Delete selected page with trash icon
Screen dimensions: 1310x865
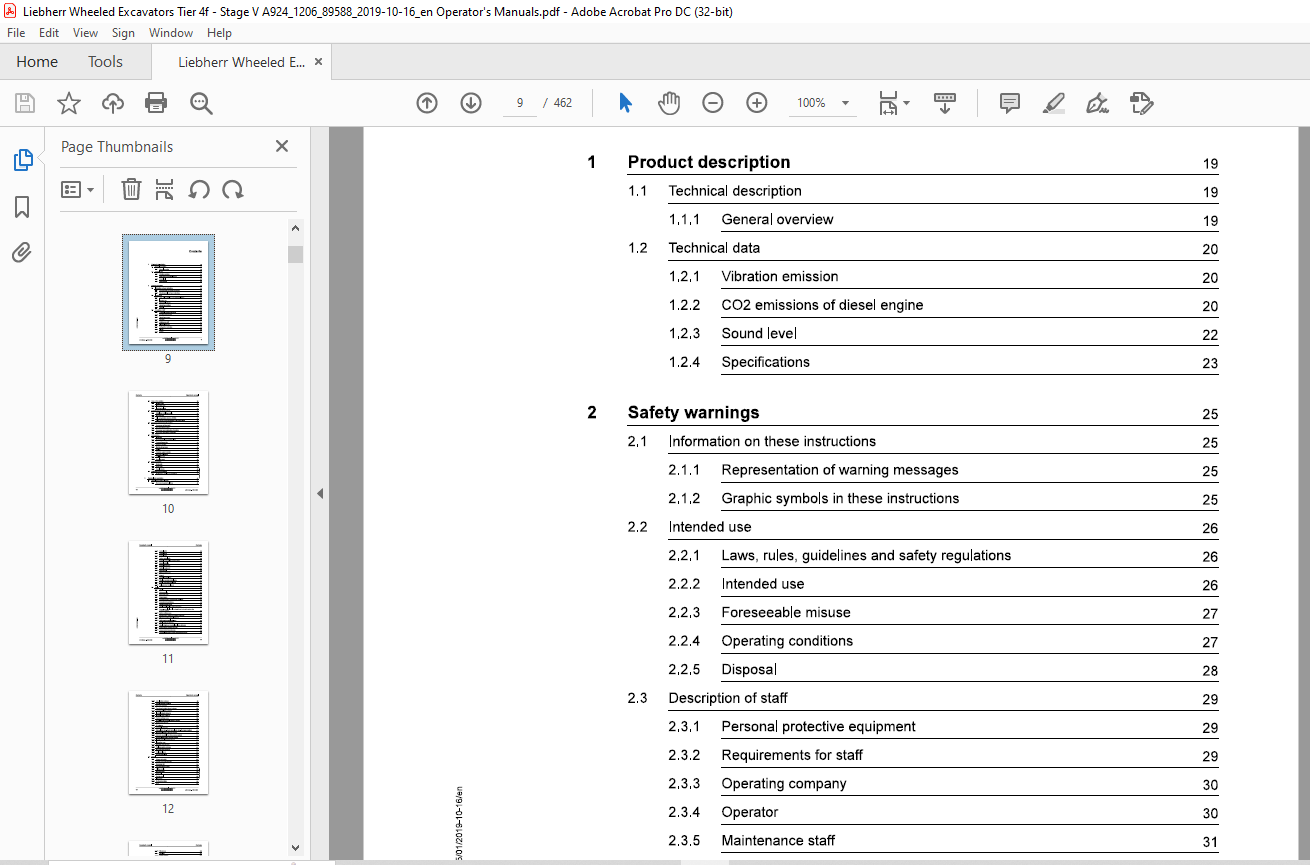click(x=131, y=189)
